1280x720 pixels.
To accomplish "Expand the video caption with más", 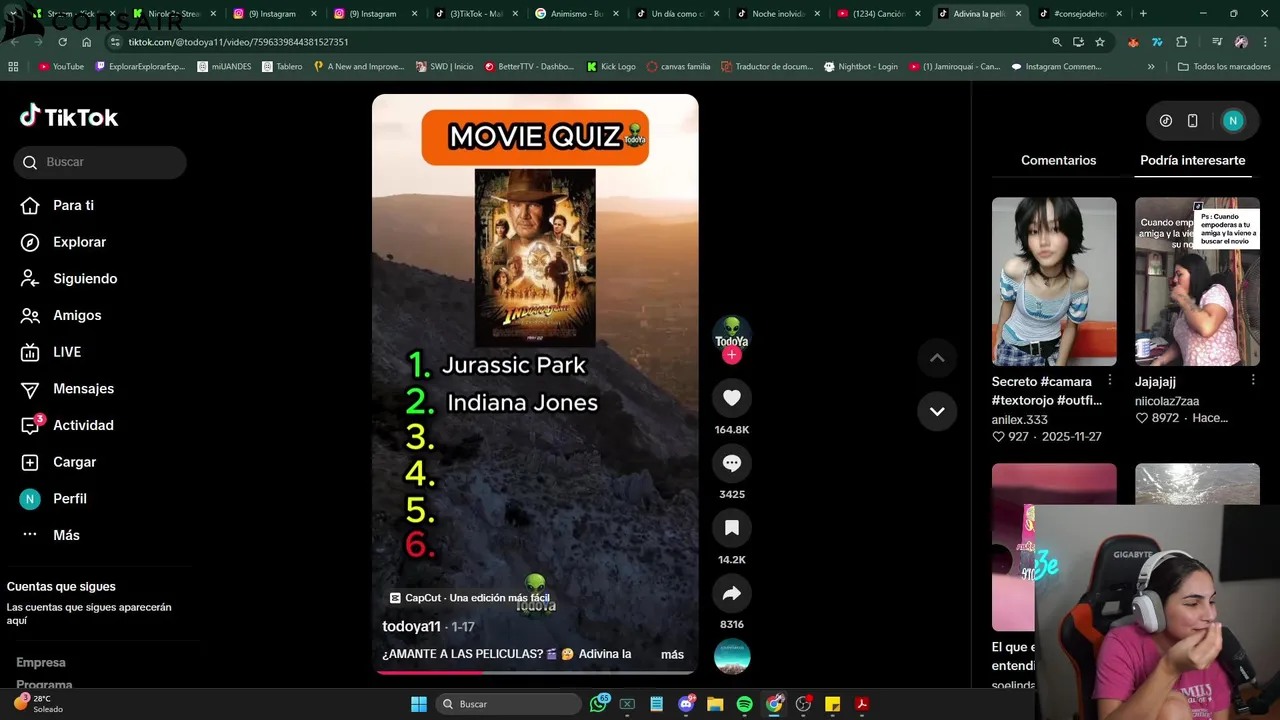I will coord(672,655).
